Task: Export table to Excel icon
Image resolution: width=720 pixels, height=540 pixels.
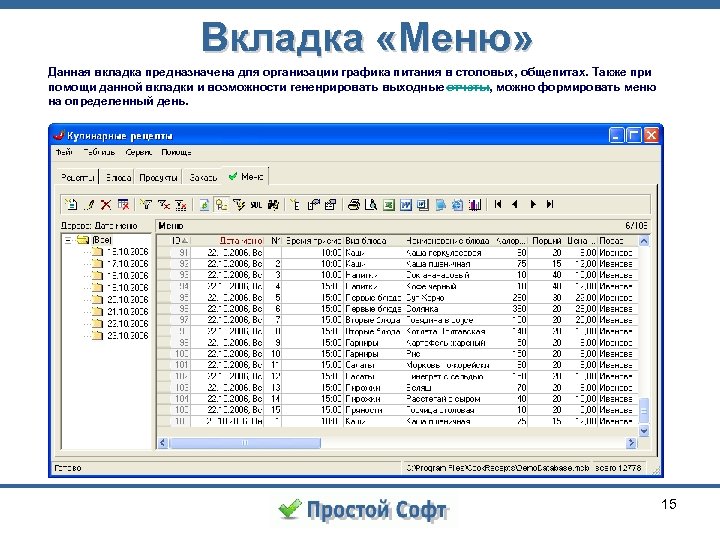Action: [388, 204]
